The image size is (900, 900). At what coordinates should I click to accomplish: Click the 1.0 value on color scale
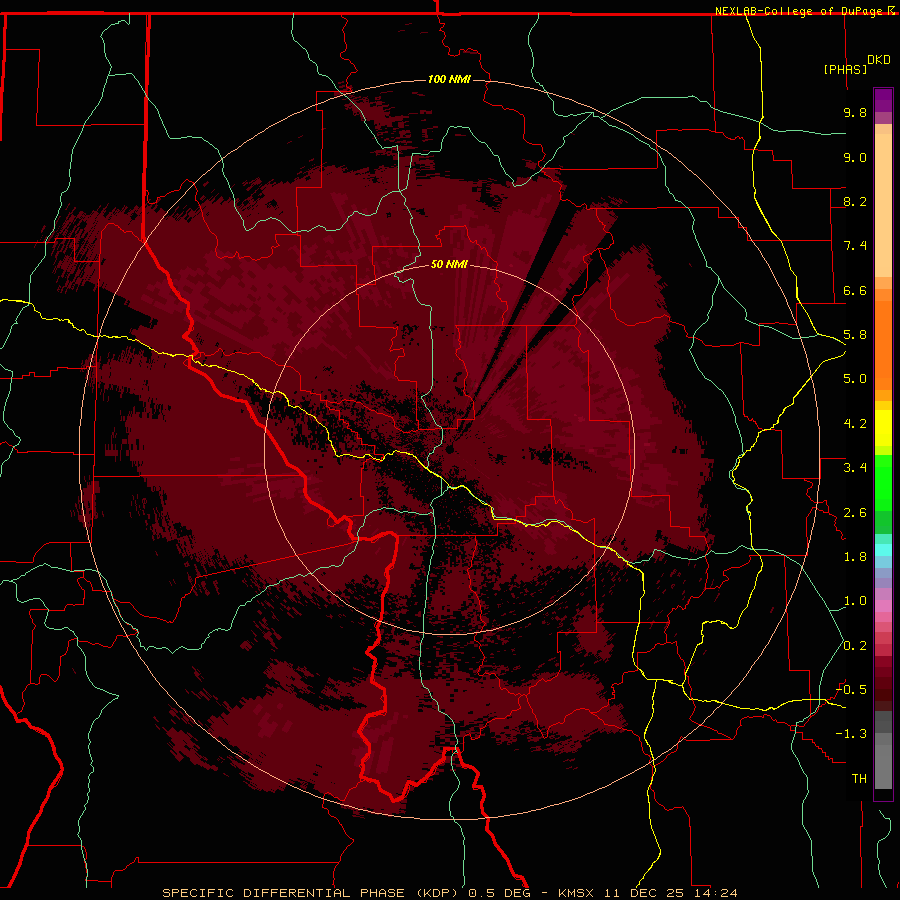tap(855, 601)
